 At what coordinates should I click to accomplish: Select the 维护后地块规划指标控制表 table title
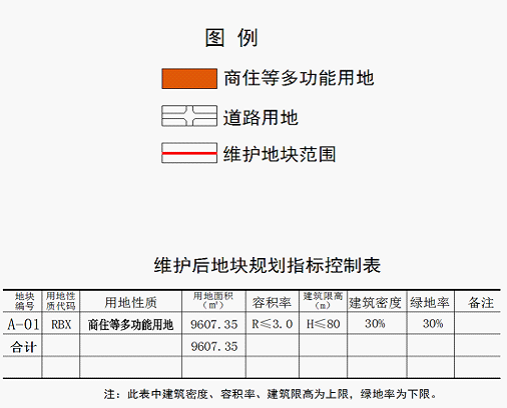(267, 265)
